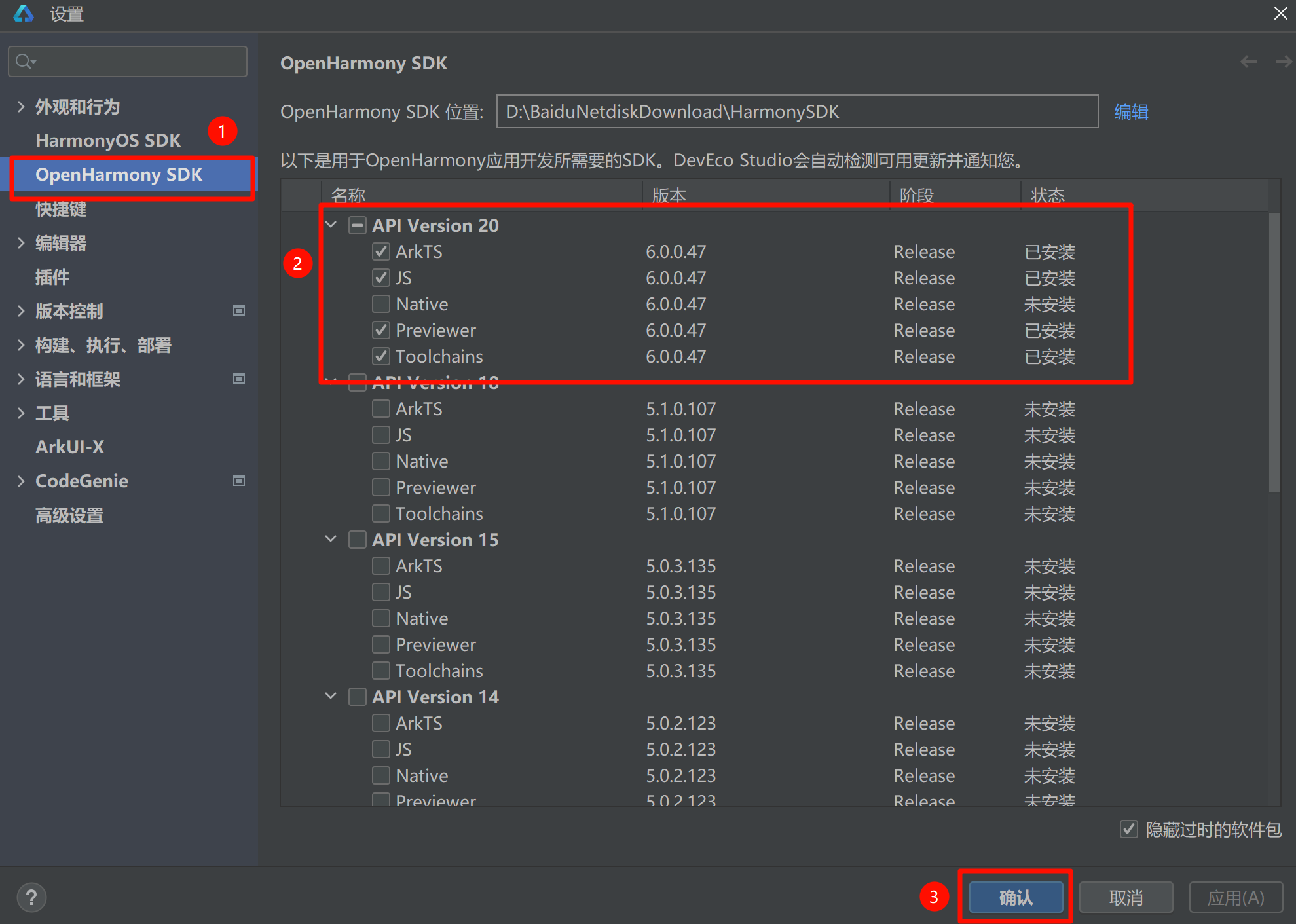Click the 编辑 link for SDK location
The width and height of the screenshot is (1296, 924).
(1131, 112)
